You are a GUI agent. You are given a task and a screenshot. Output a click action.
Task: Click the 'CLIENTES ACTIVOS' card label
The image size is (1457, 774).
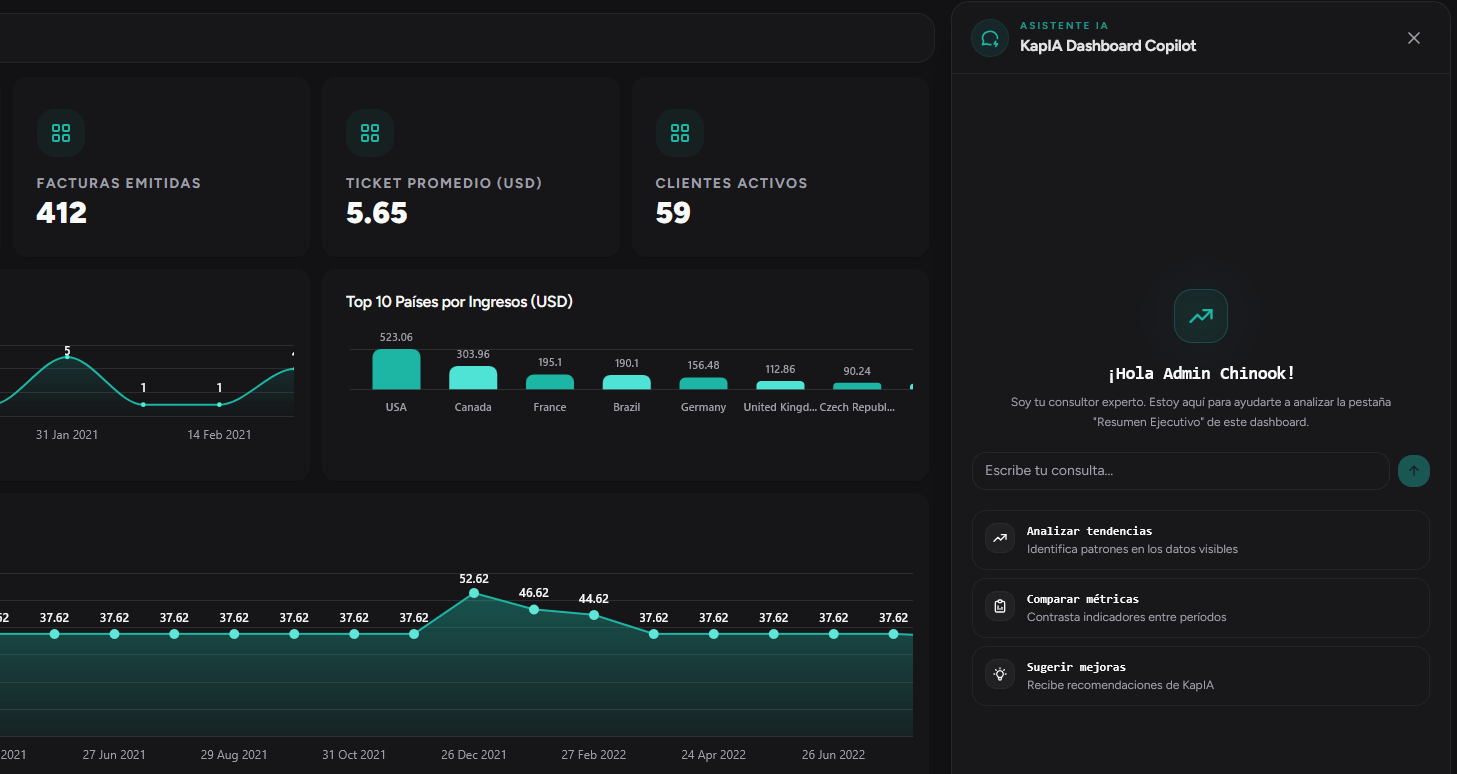pyautogui.click(x=732, y=184)
